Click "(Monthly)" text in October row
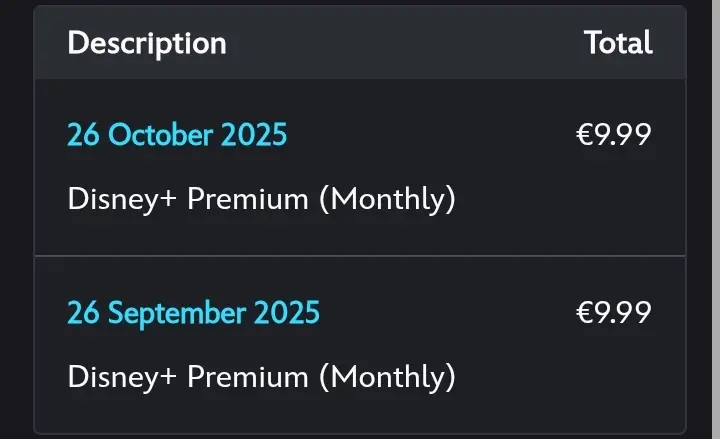This screenshot has width=720, height=439. [x=388, y=200]
